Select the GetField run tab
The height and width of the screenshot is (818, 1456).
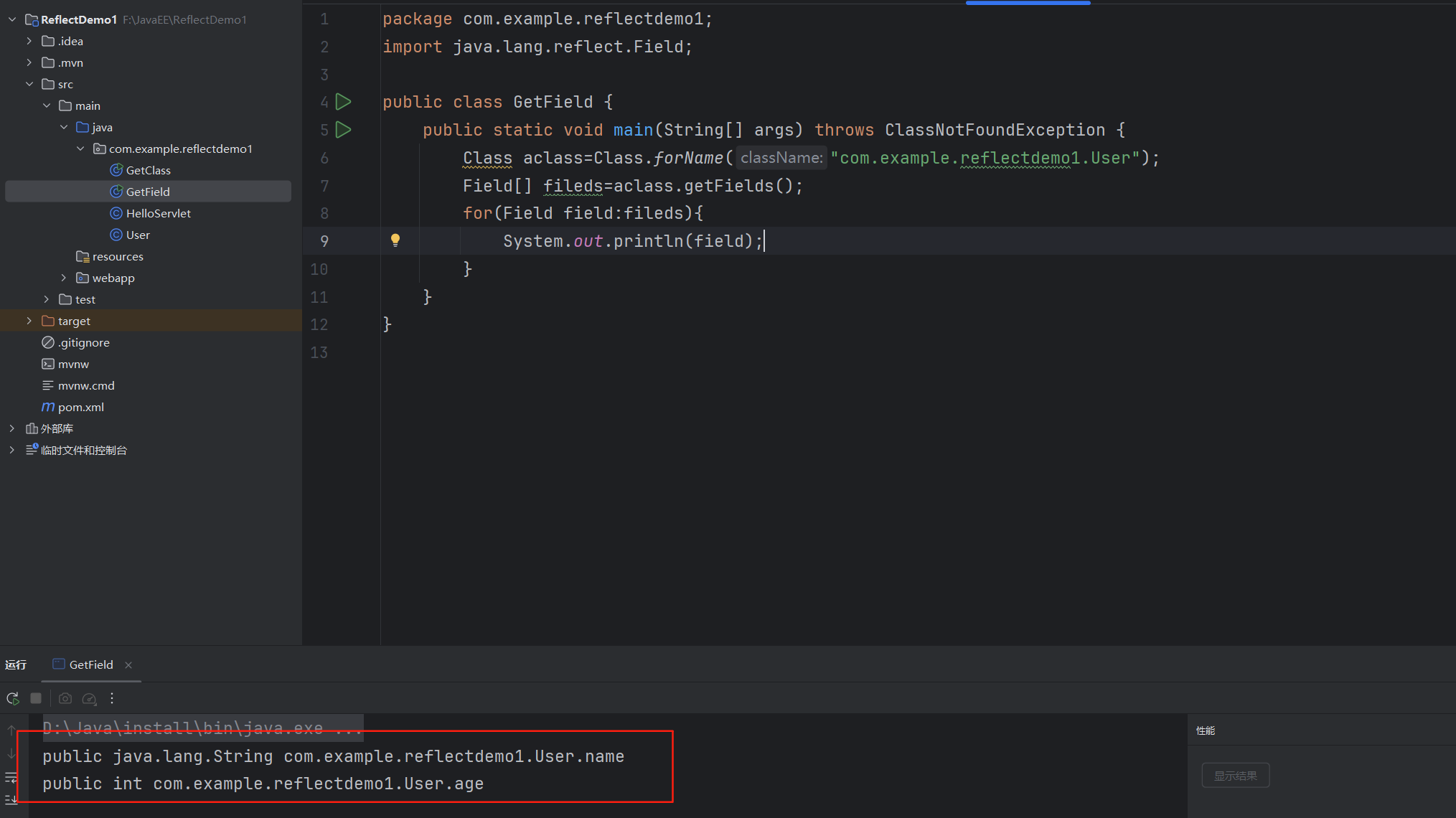[x=90, y=664]
